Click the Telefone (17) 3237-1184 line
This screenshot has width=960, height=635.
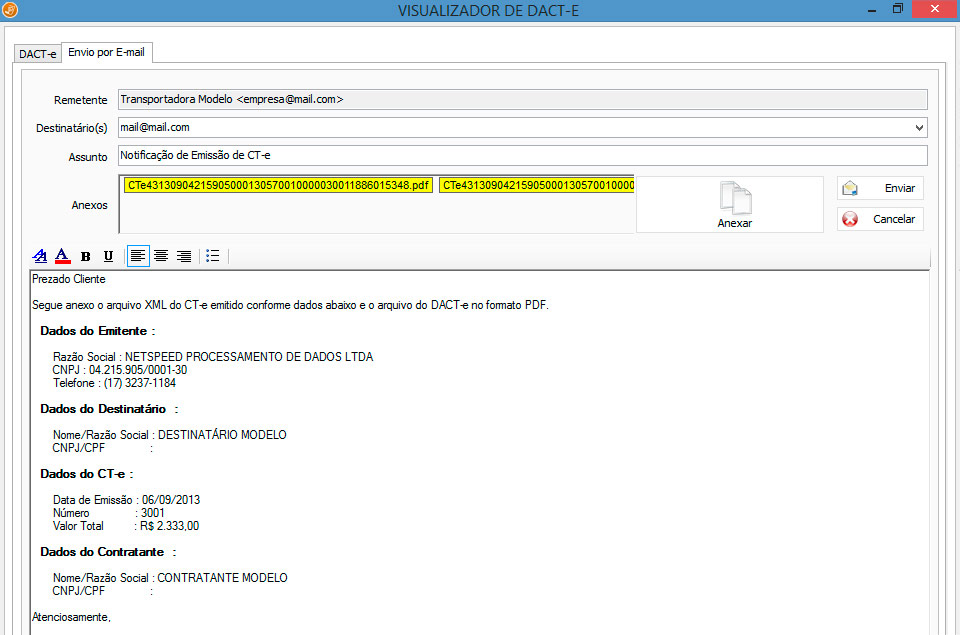[x=114, y=383]
